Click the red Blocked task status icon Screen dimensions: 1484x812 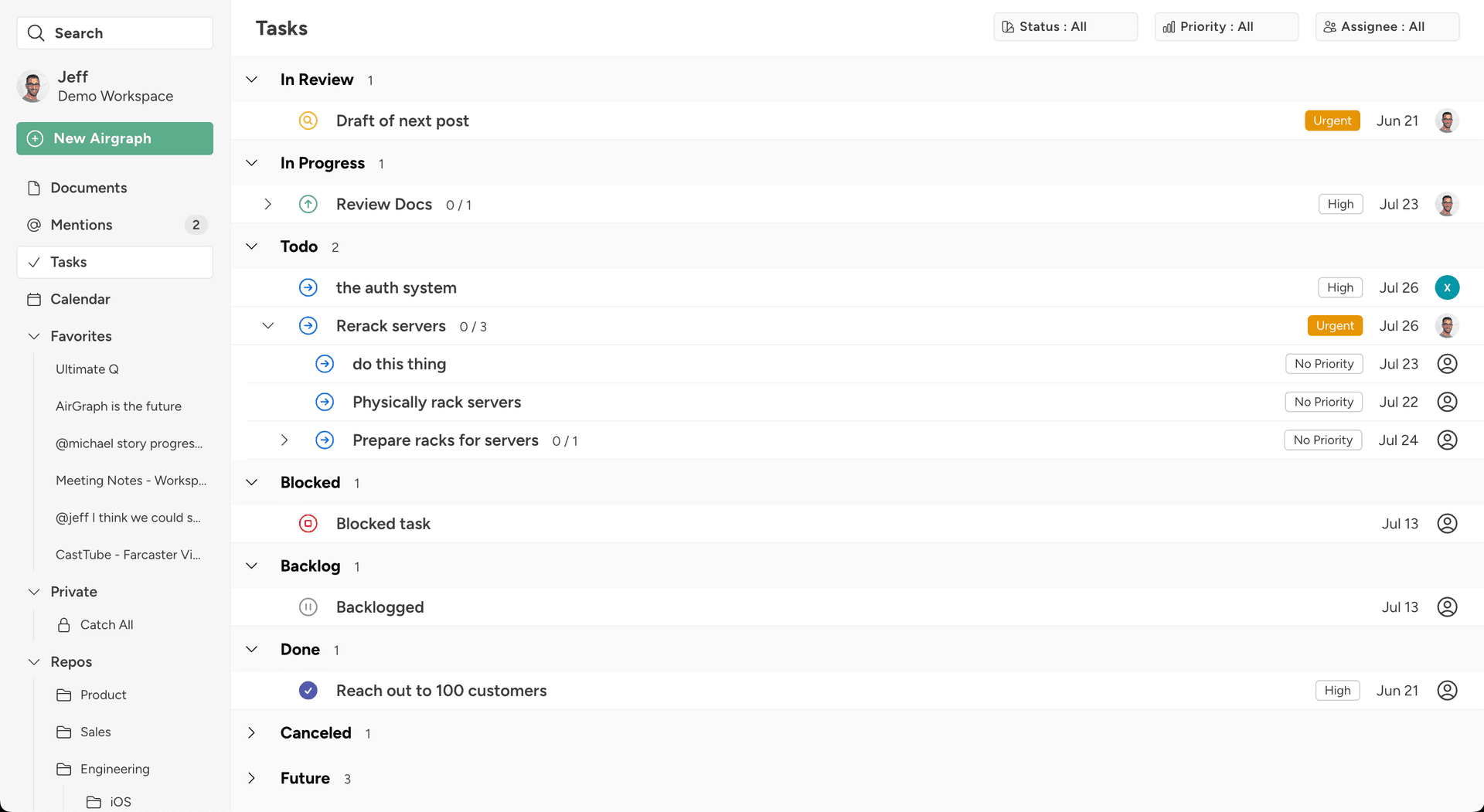(x=308, y=524)
